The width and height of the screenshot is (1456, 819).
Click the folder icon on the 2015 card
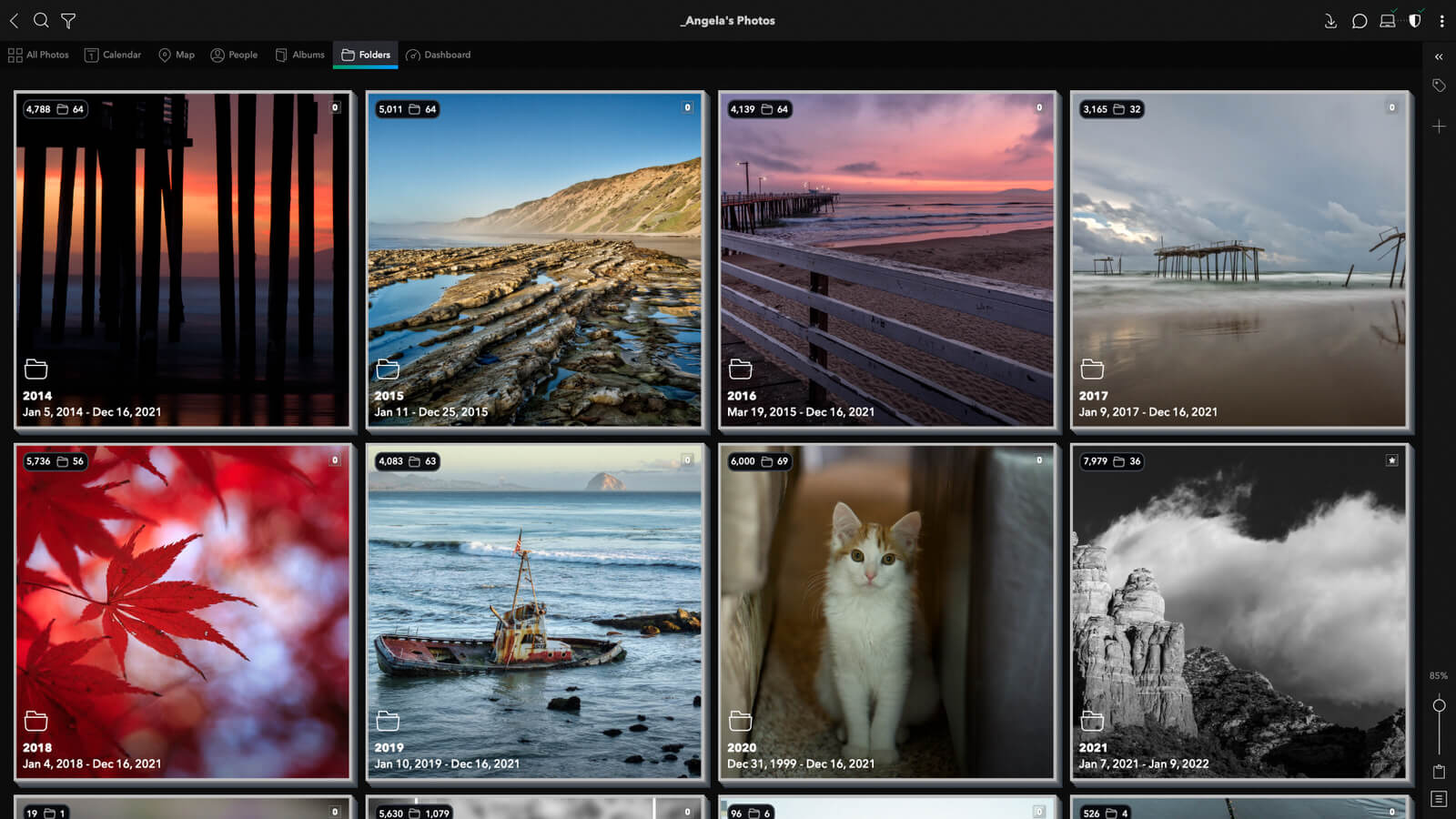388,369
